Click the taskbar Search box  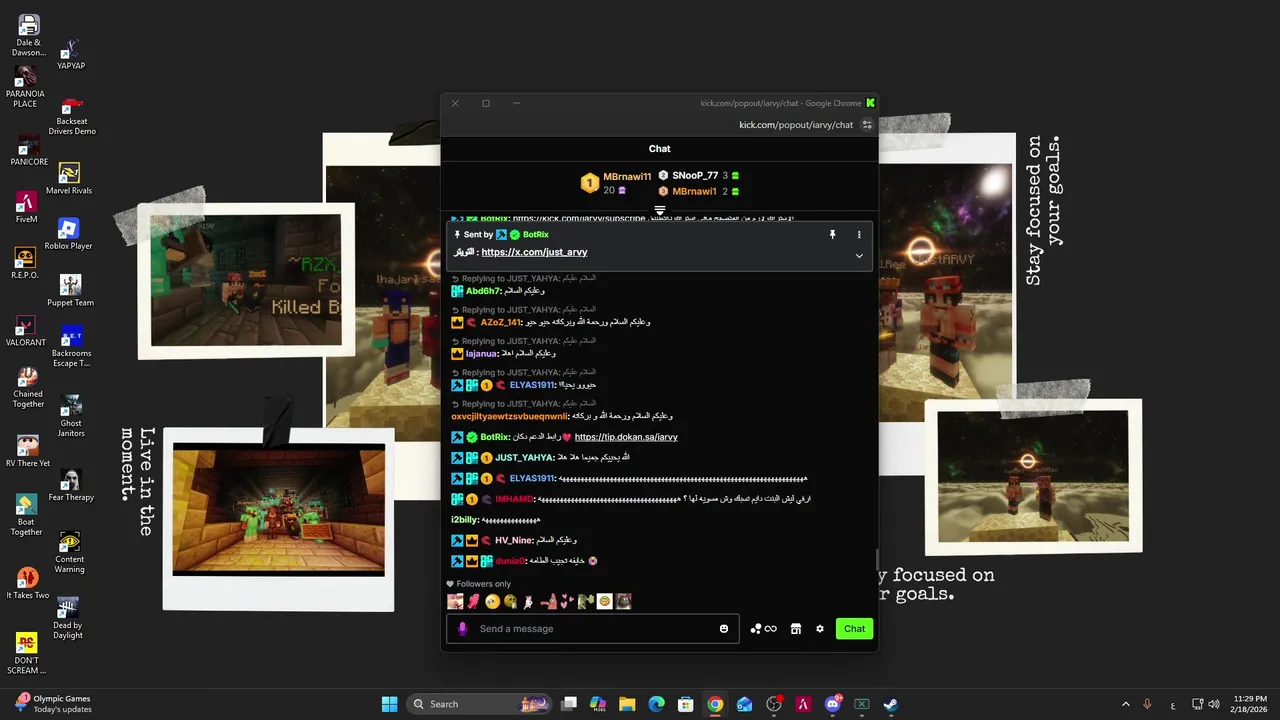480,704
